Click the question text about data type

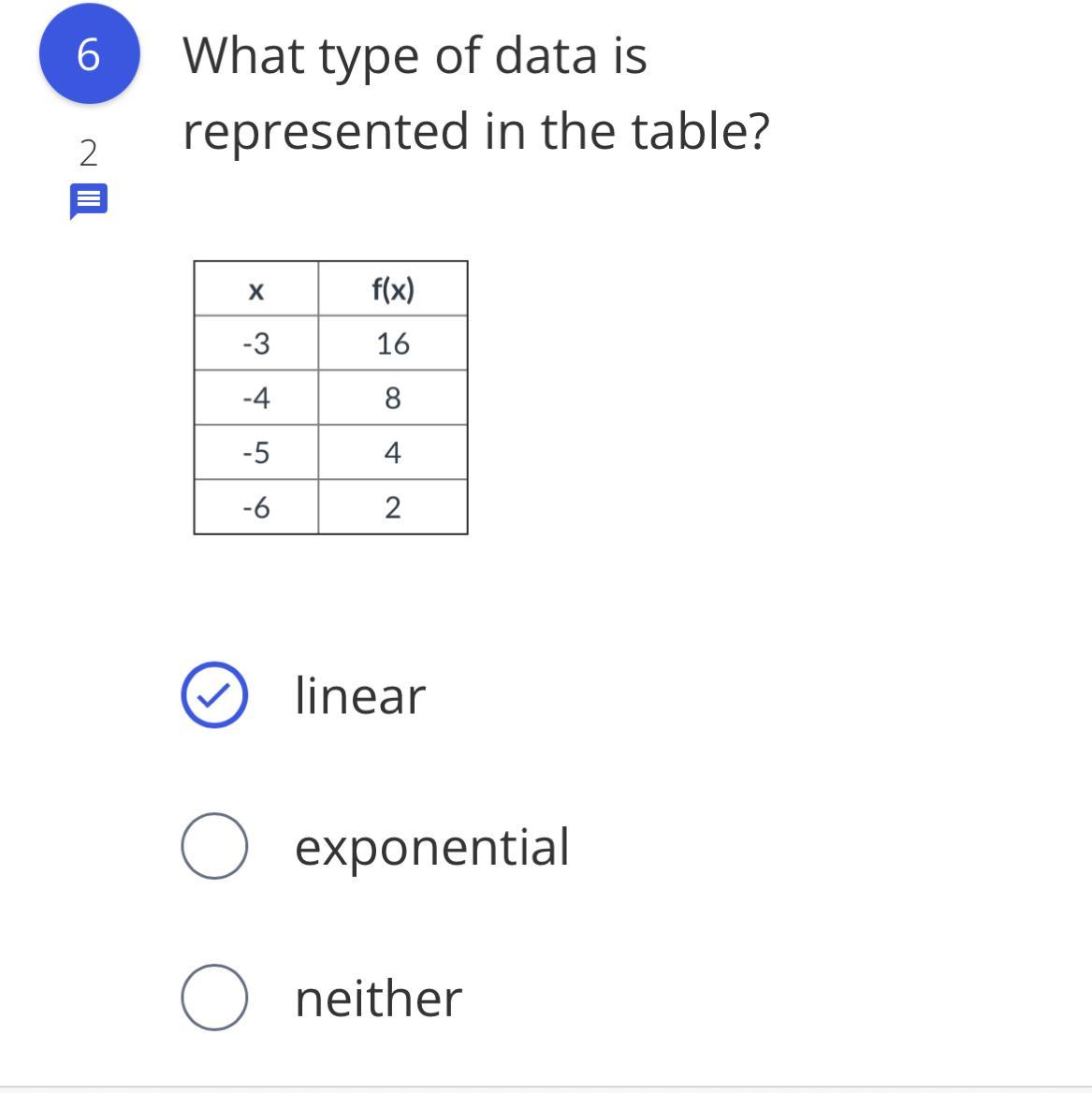point(475,93)
